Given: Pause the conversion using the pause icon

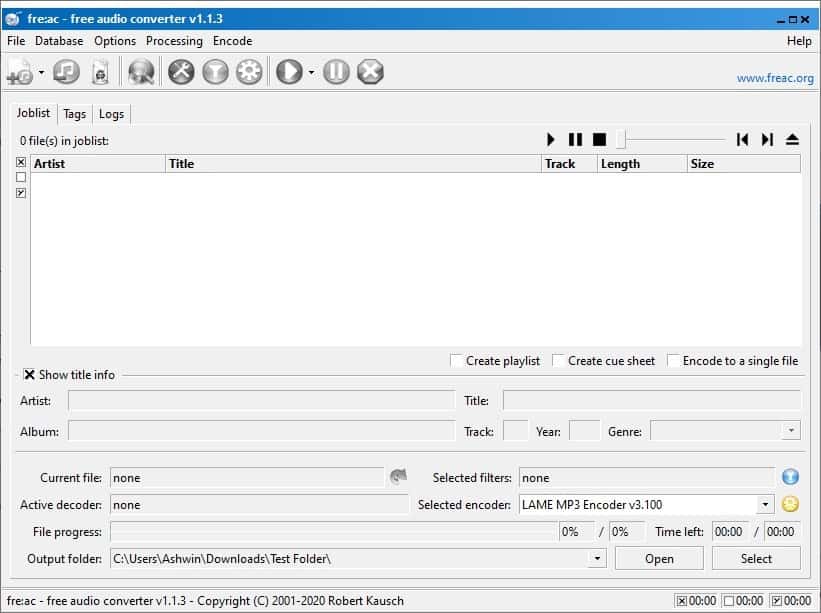Looking at the screenshot, I should [336, 71].
